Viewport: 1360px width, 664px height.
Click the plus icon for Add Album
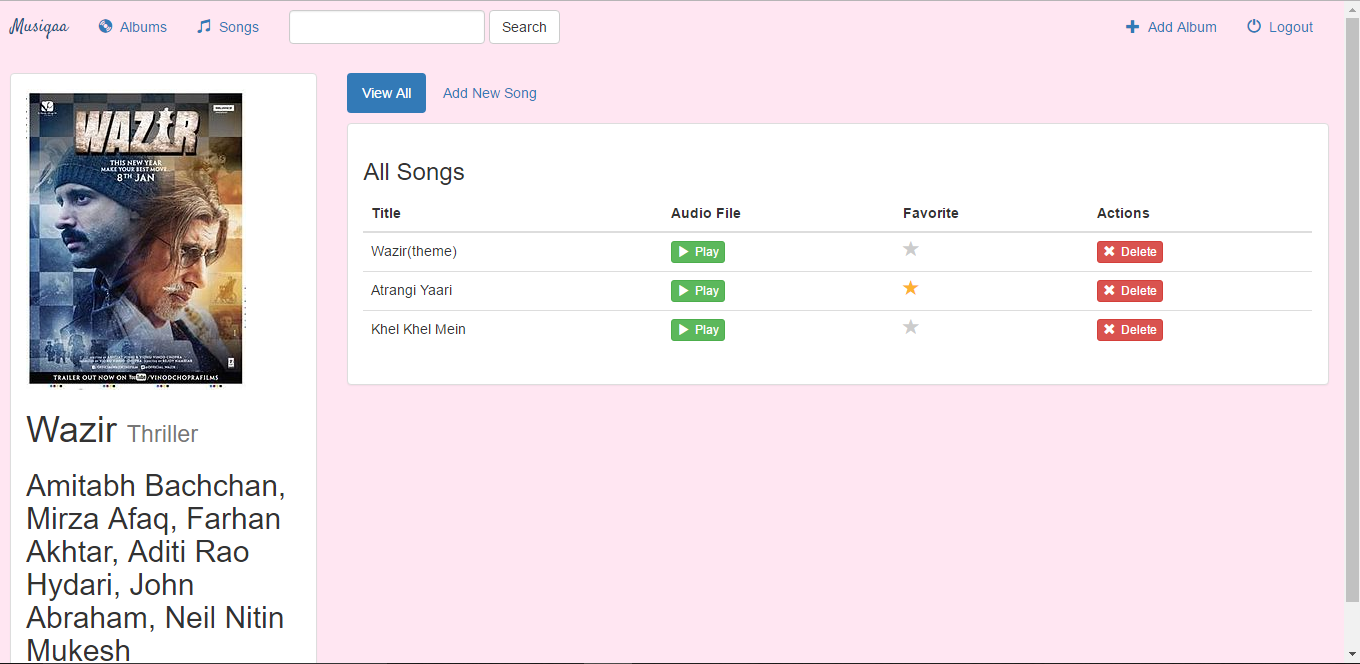point(1132,27)
